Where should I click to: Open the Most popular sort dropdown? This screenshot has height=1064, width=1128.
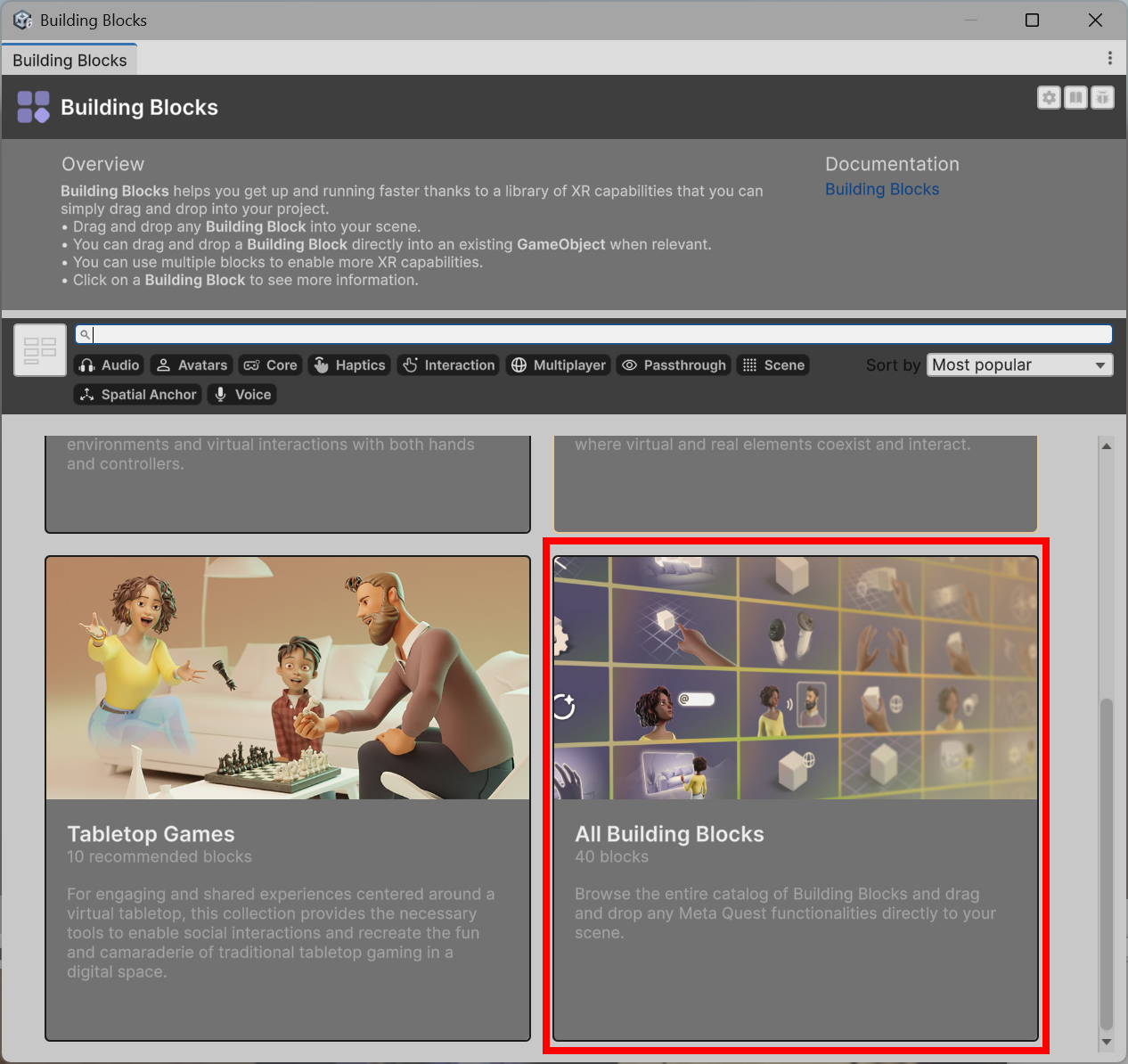(x=1019, y=365)
